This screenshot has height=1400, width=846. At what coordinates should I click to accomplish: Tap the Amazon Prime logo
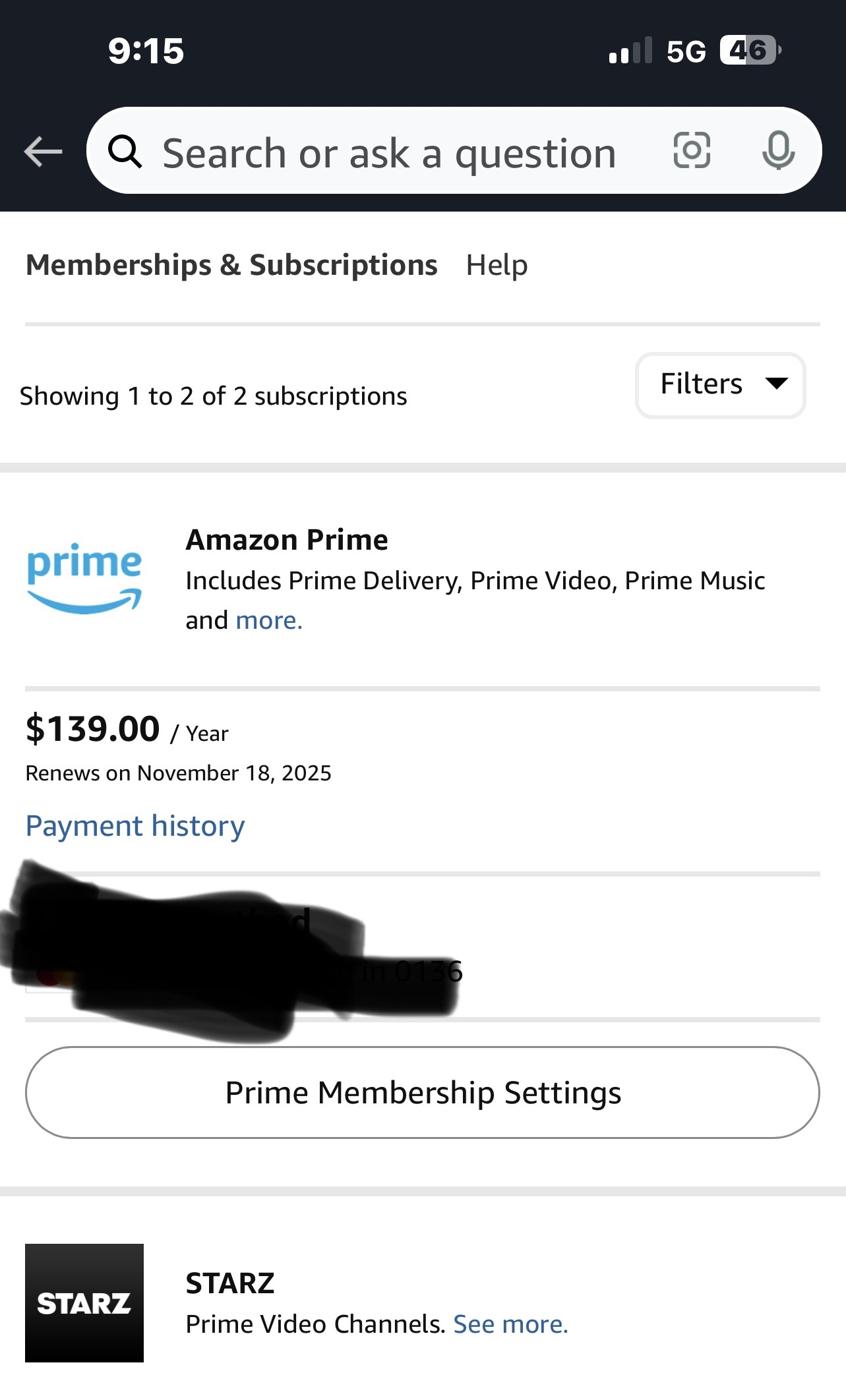coord(84,578)
